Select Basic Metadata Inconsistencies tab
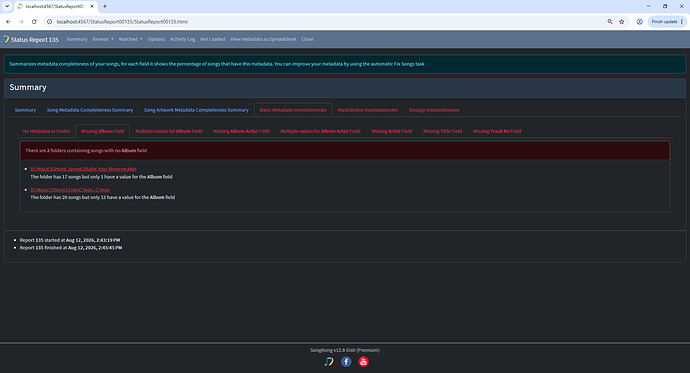This screenshot has width=690, height=373. click(x=293, y=110)
